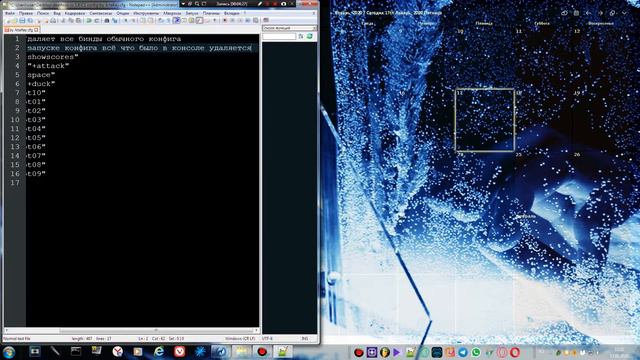
Task: Open the Плагины menu
Action: 211,13
